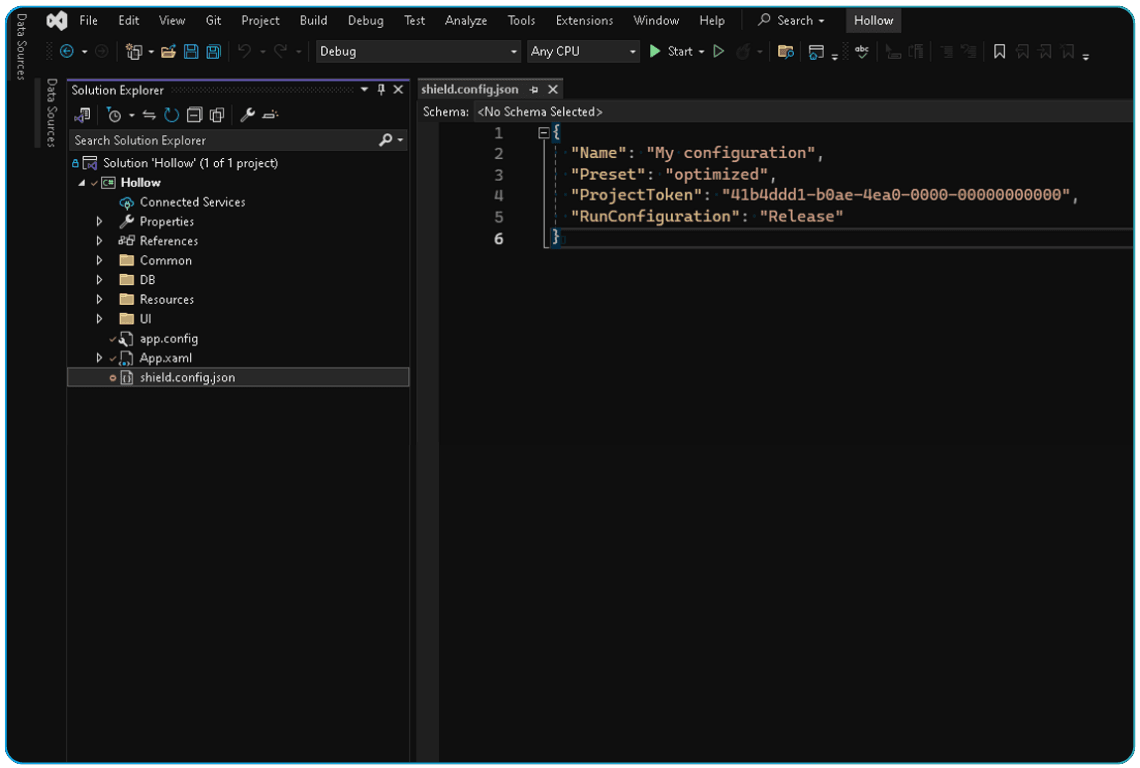Expand the DB folder

pos(100,280)
